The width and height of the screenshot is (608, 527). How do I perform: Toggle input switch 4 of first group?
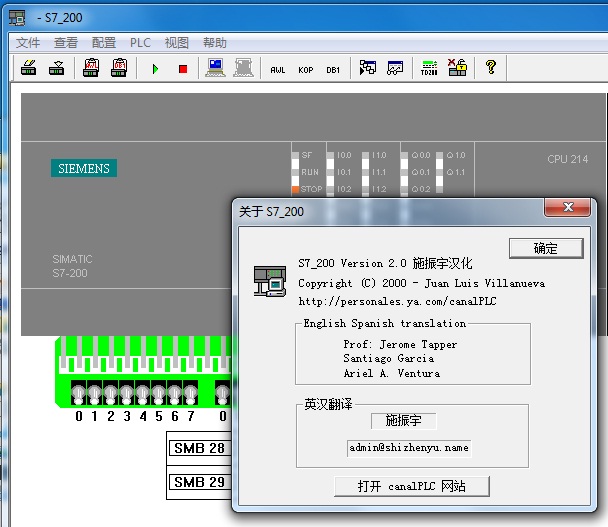click(142, 393)
